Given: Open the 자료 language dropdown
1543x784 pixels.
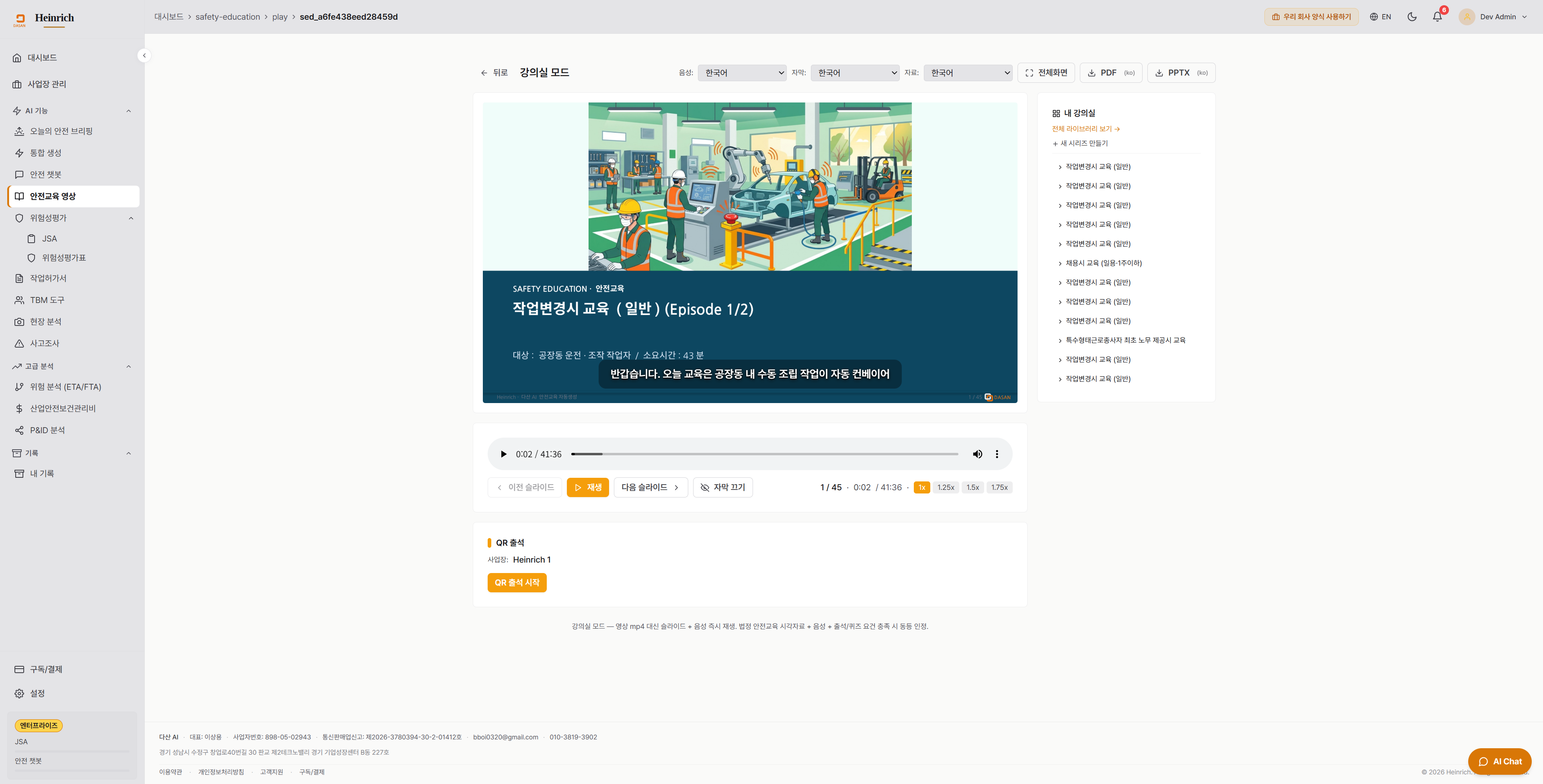Looking at the screenshot, I should [x=968, y=72].
